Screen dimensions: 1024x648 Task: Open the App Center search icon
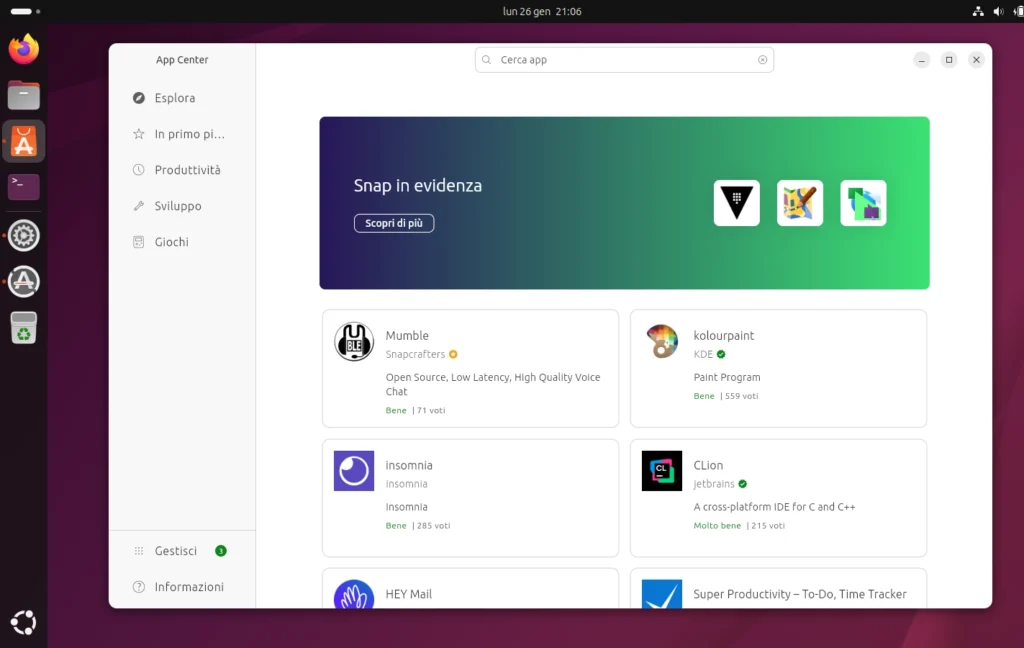(x=486, y=59)
